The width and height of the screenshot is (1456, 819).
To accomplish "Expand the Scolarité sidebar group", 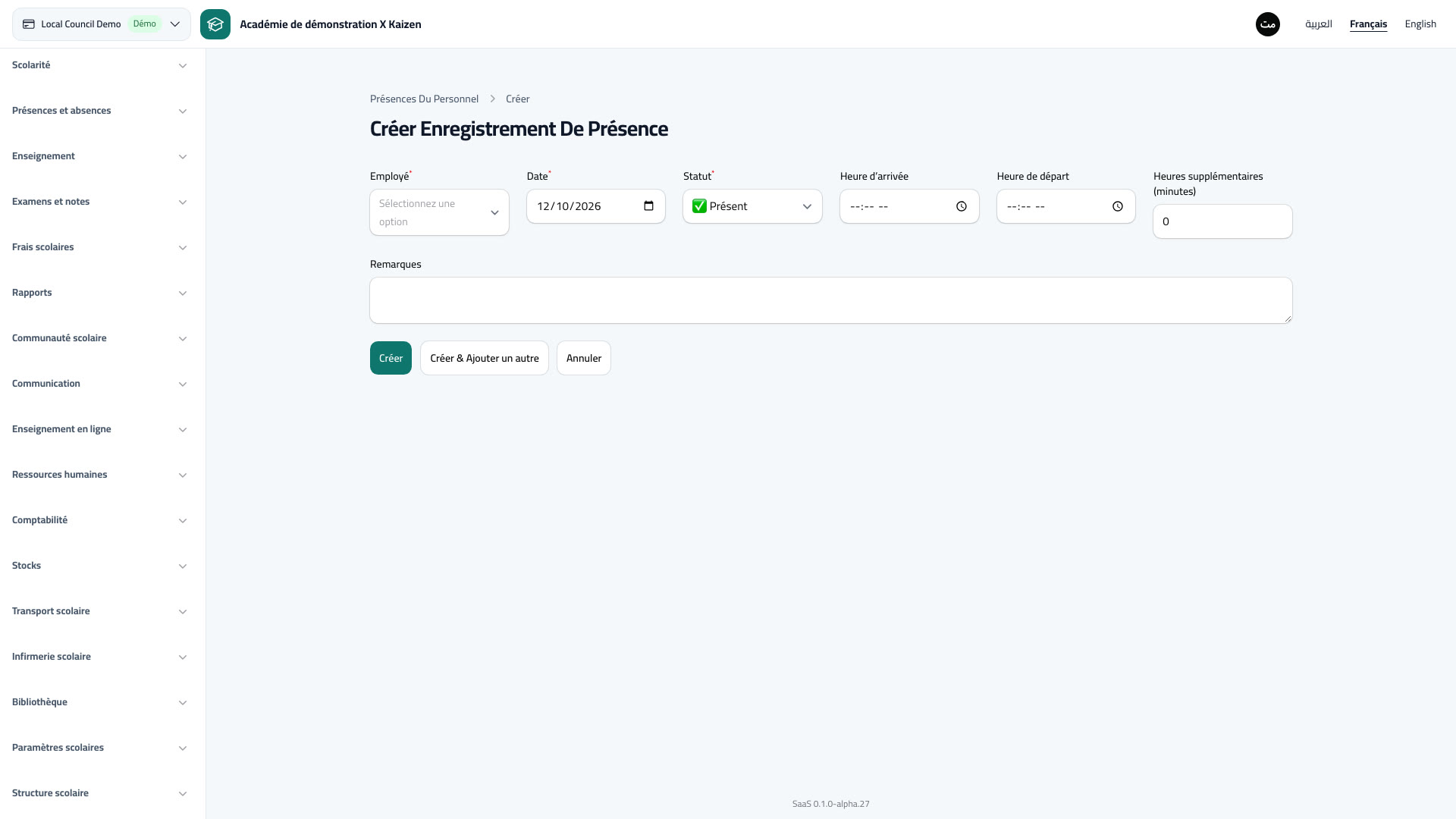I will pyautogui.click(x=99, y=65).
